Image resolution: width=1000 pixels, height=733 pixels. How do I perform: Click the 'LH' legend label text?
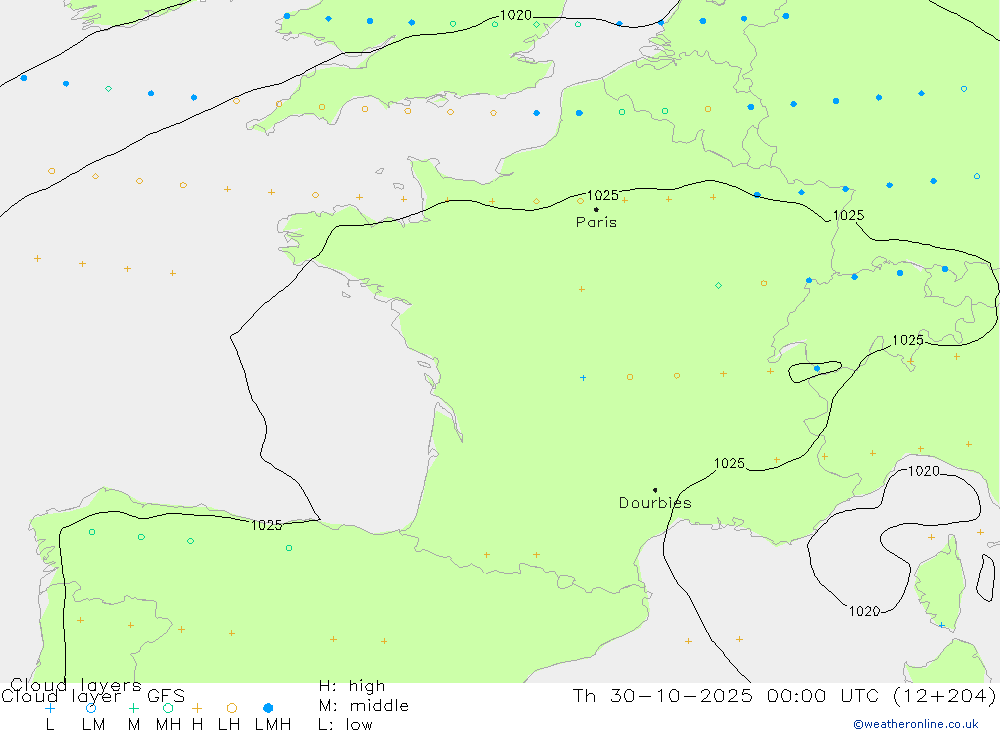click(x=228, y=725)
